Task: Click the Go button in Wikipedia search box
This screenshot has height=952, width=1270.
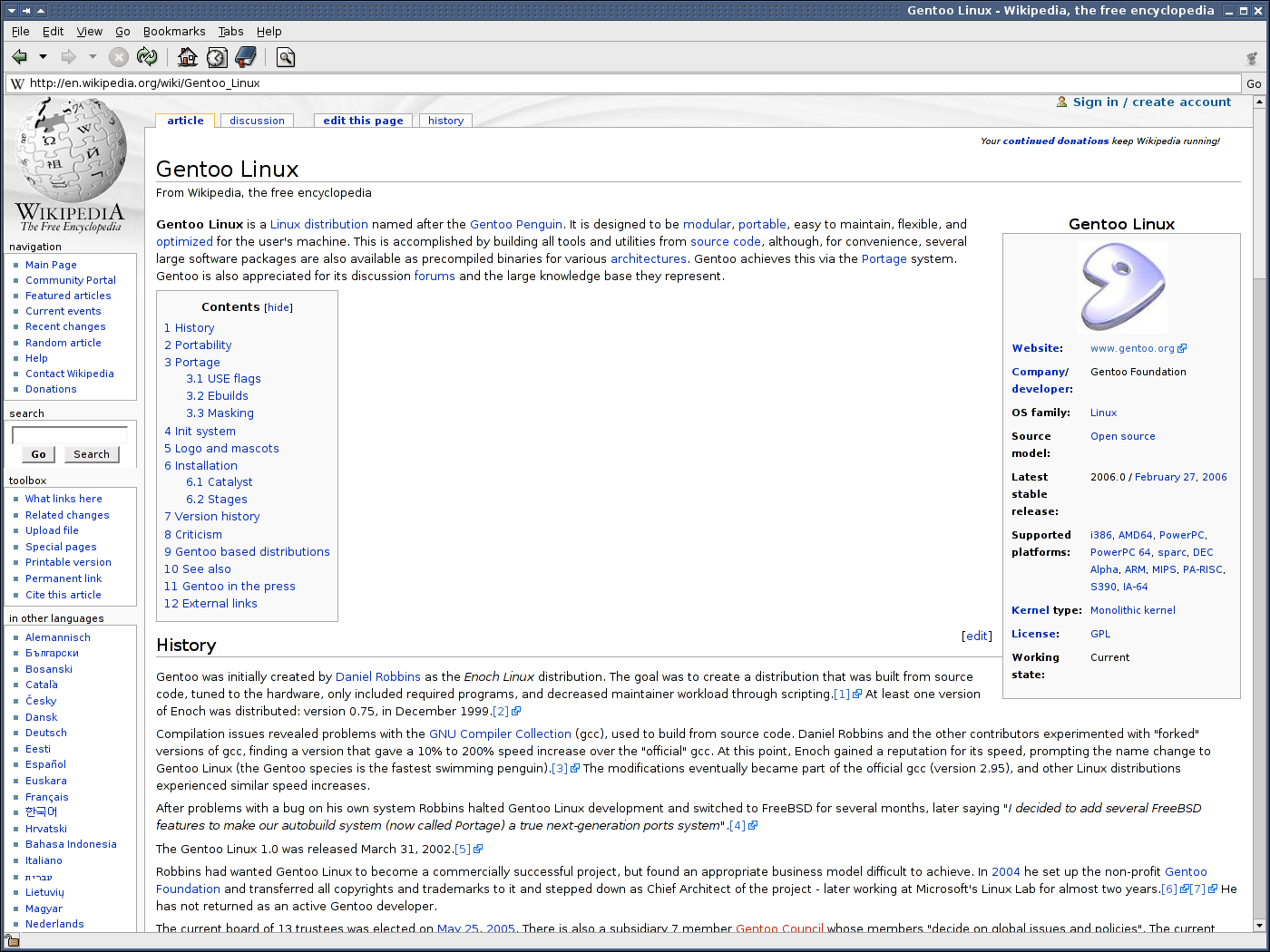Action: pyautogui.click(x=38, y=454)
